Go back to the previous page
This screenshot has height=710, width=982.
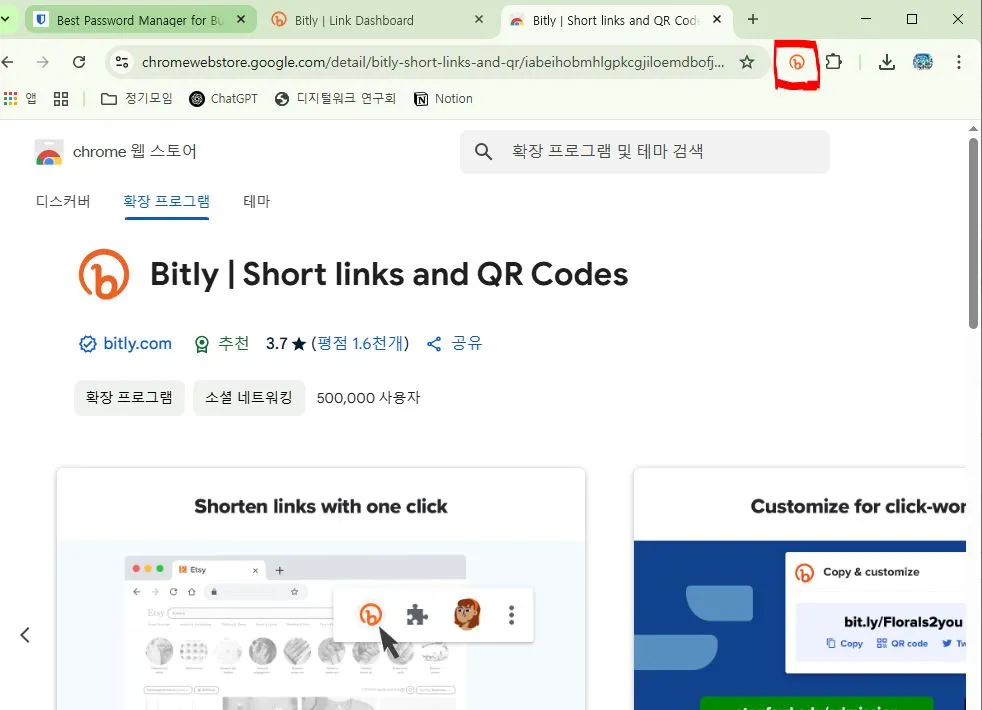[x=8, y=62]
